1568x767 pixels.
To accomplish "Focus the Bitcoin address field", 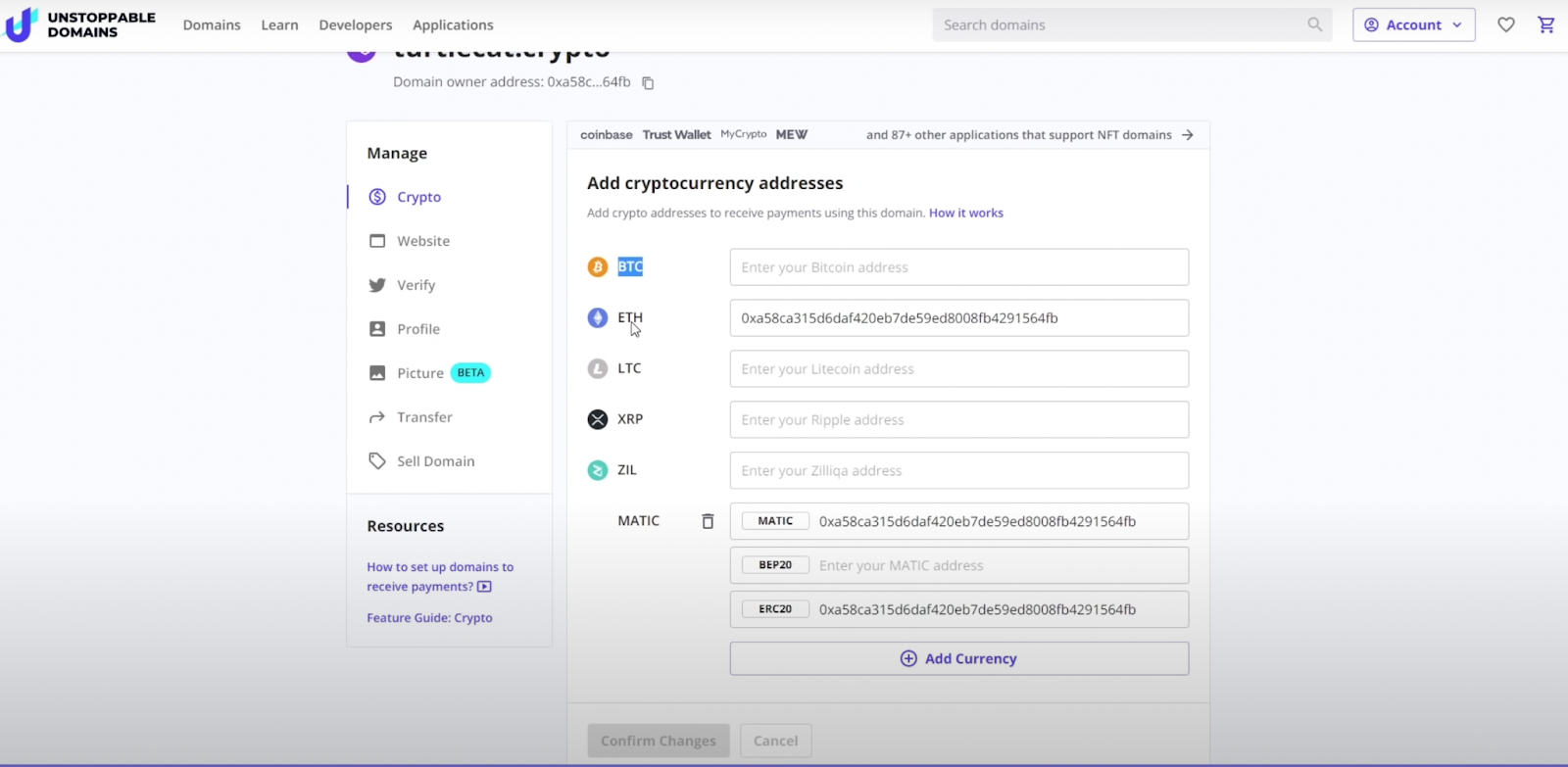I will (958, 267).
